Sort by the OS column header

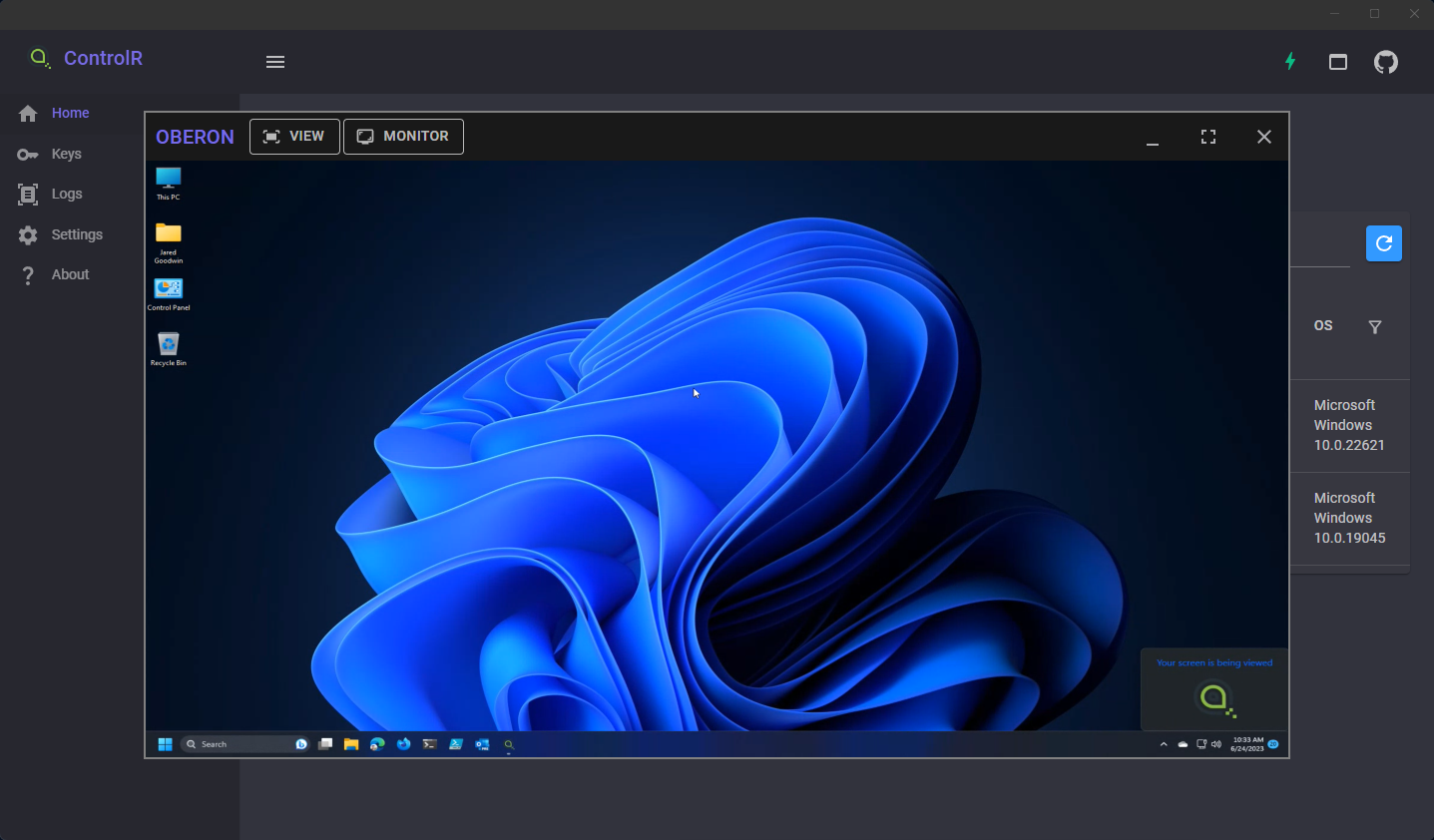[x=1323, y=325]
